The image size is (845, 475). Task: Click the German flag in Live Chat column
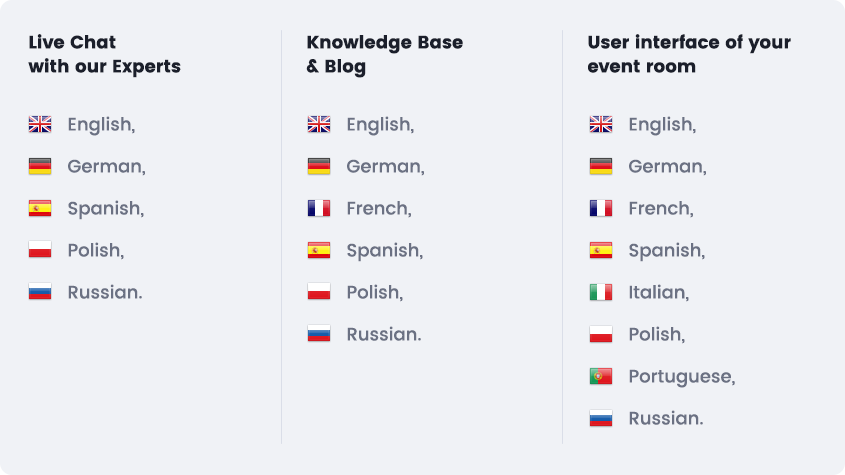coord(40,166)
